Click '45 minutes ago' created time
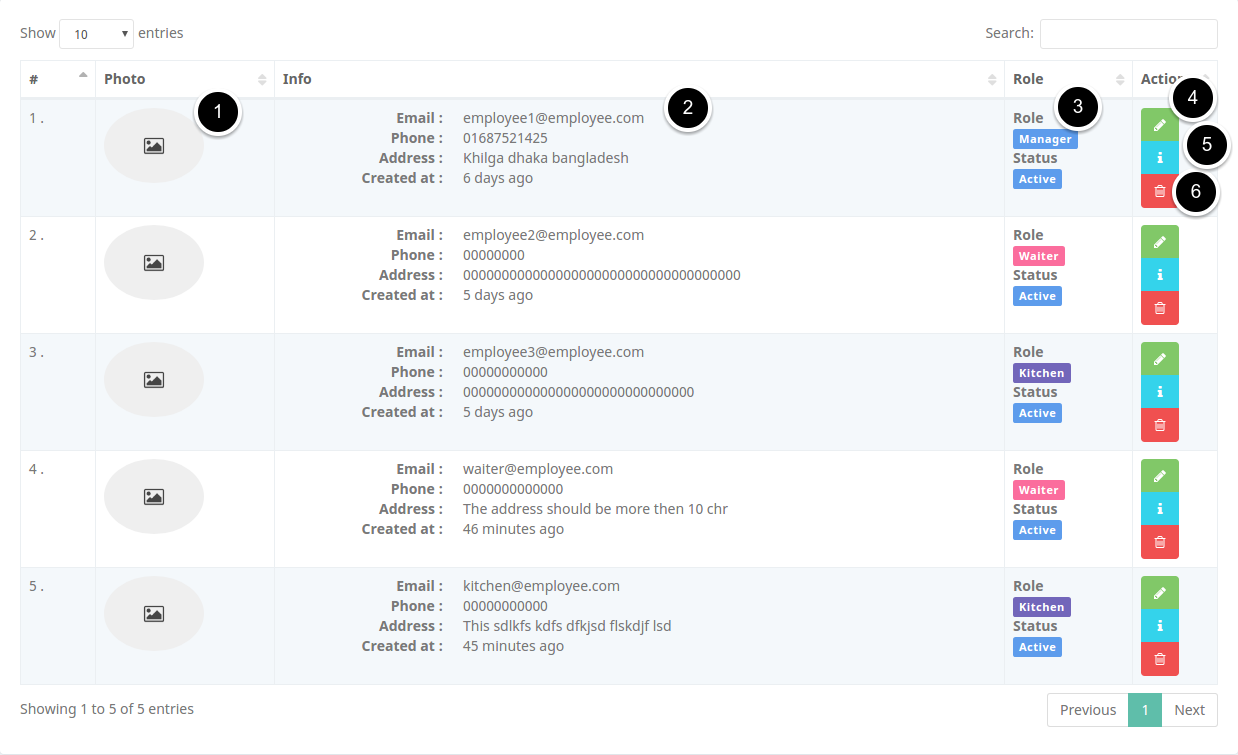This screenshot has height=755, width=1238. click(513, 646)
